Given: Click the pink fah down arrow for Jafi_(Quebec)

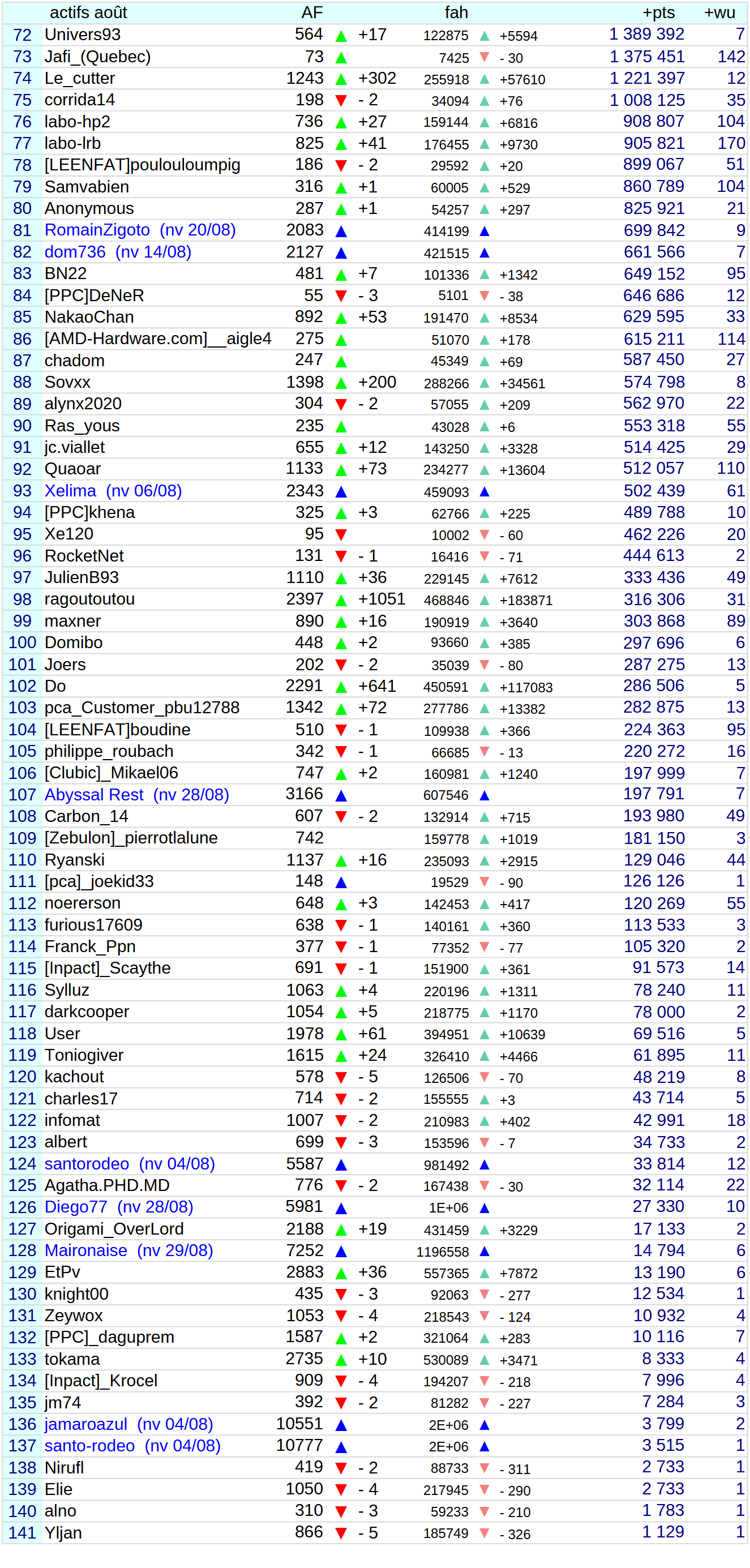Looking at the screenshot, I should [485, 57].
